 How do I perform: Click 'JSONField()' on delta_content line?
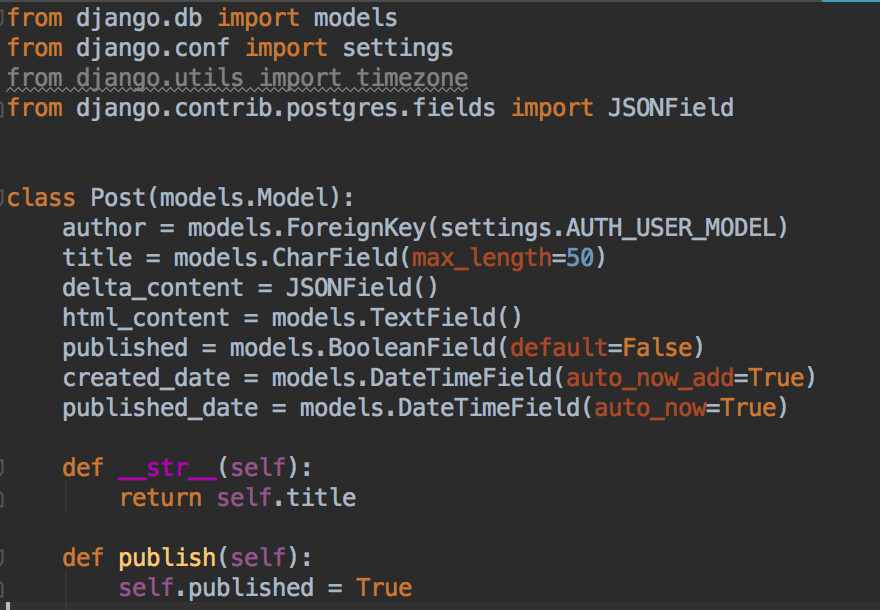[361, 288]
